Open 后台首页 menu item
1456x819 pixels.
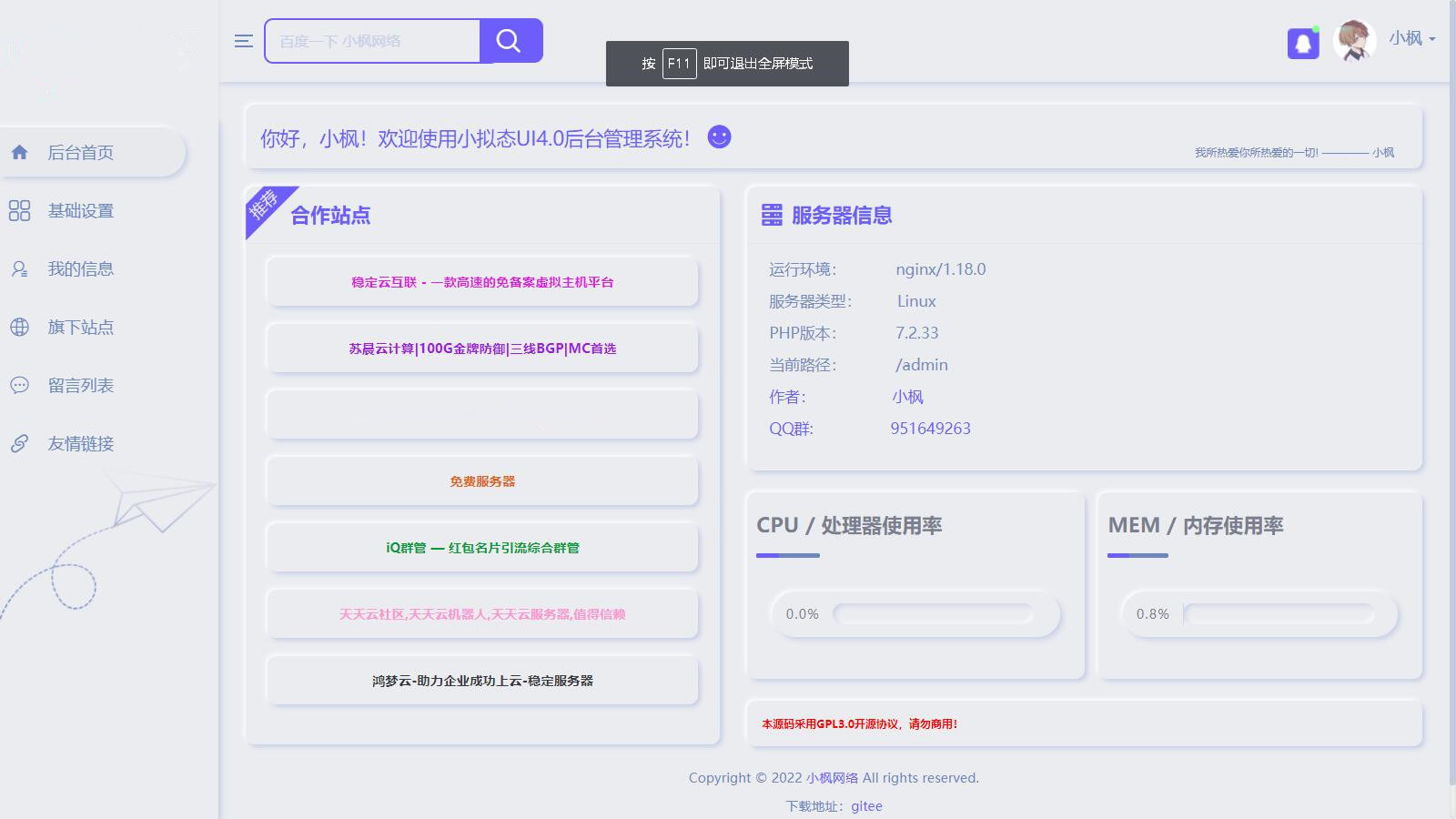point(92,152)
